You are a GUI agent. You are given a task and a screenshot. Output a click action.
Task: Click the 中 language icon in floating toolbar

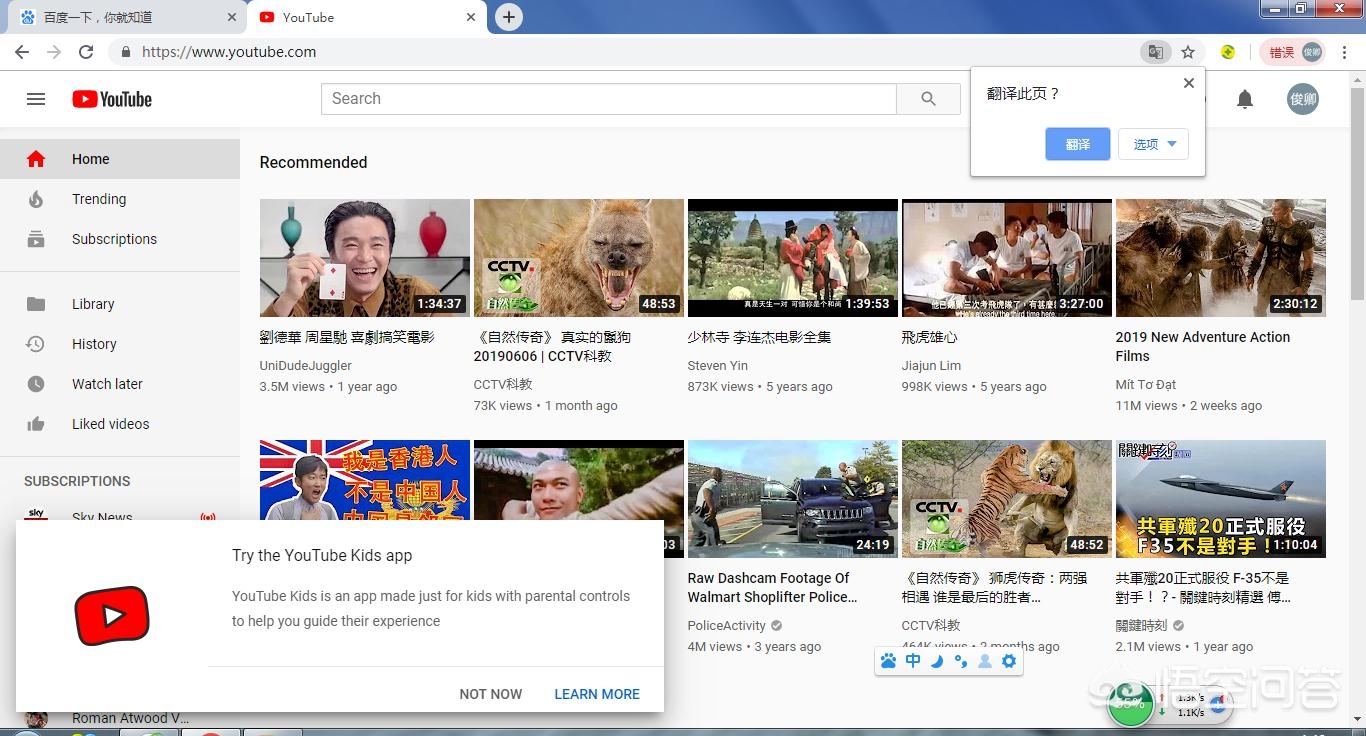913,661
